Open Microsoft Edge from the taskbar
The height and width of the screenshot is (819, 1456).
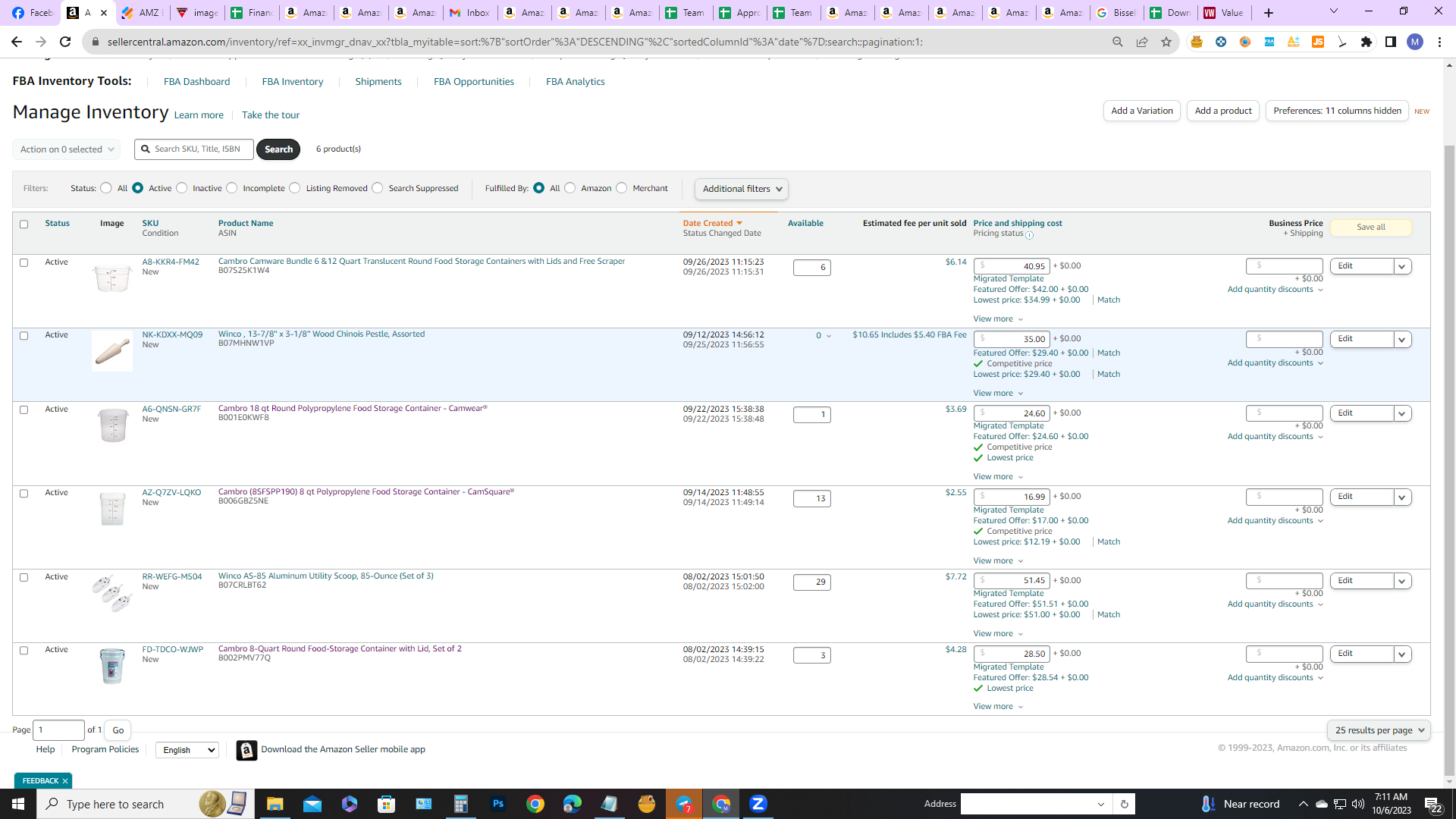573,804
